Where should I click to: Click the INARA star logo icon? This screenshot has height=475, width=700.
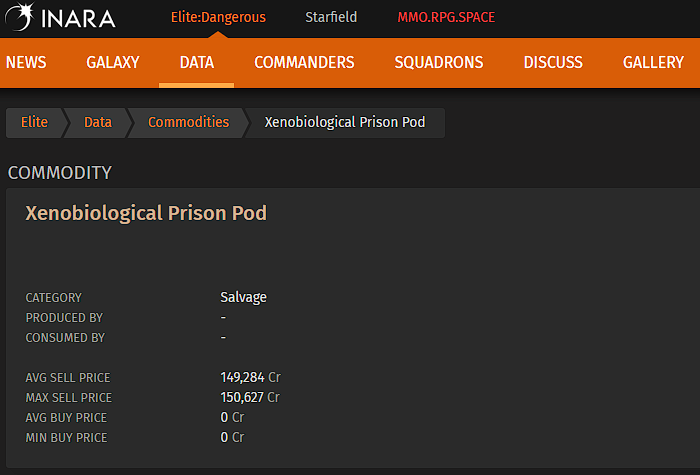pos(20,17)
